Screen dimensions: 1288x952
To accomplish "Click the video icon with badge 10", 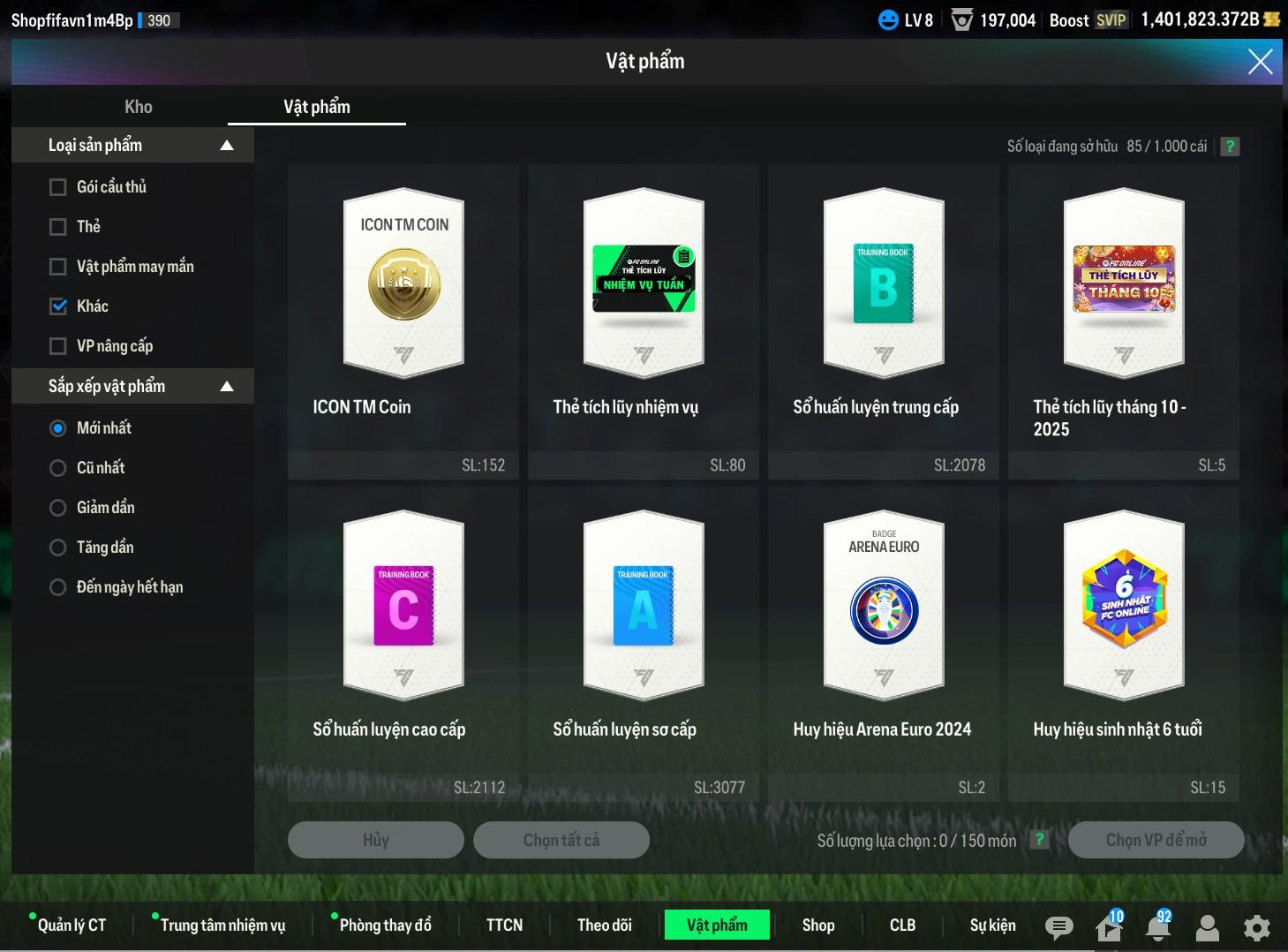I will coord(1108,926).
